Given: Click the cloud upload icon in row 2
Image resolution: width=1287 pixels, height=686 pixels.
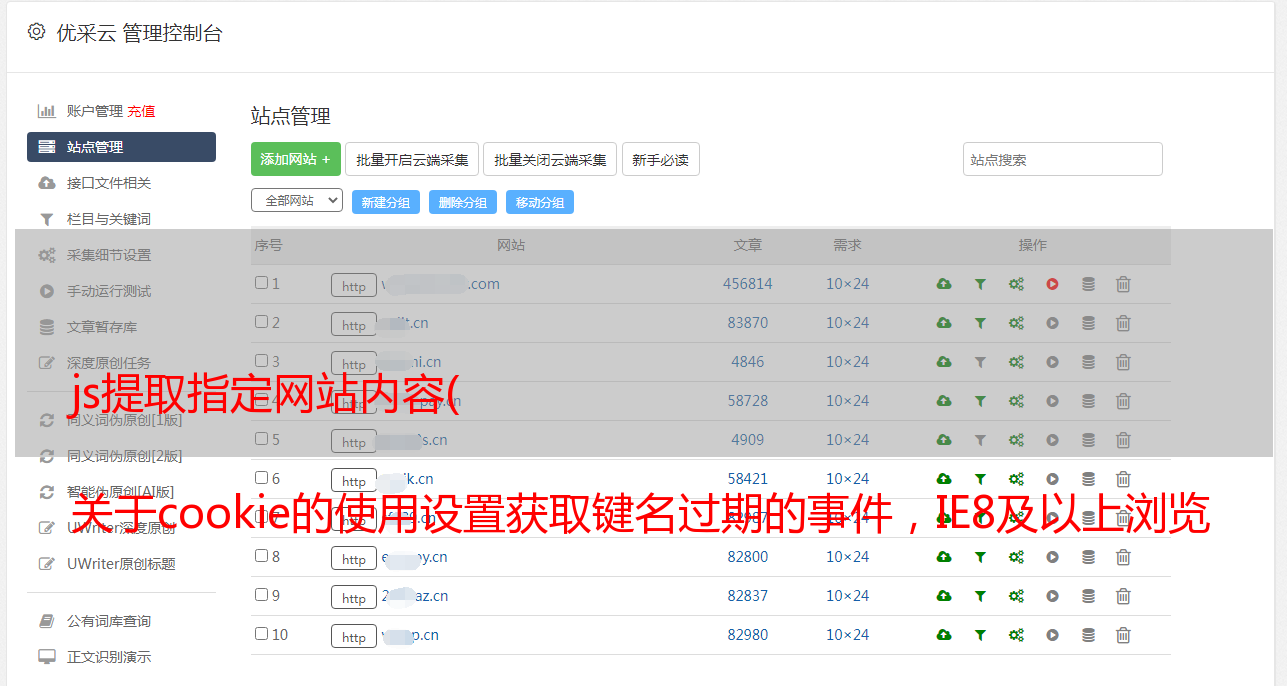Looking at the screenshot, I should pyautogui.click(x=944, y=323).
